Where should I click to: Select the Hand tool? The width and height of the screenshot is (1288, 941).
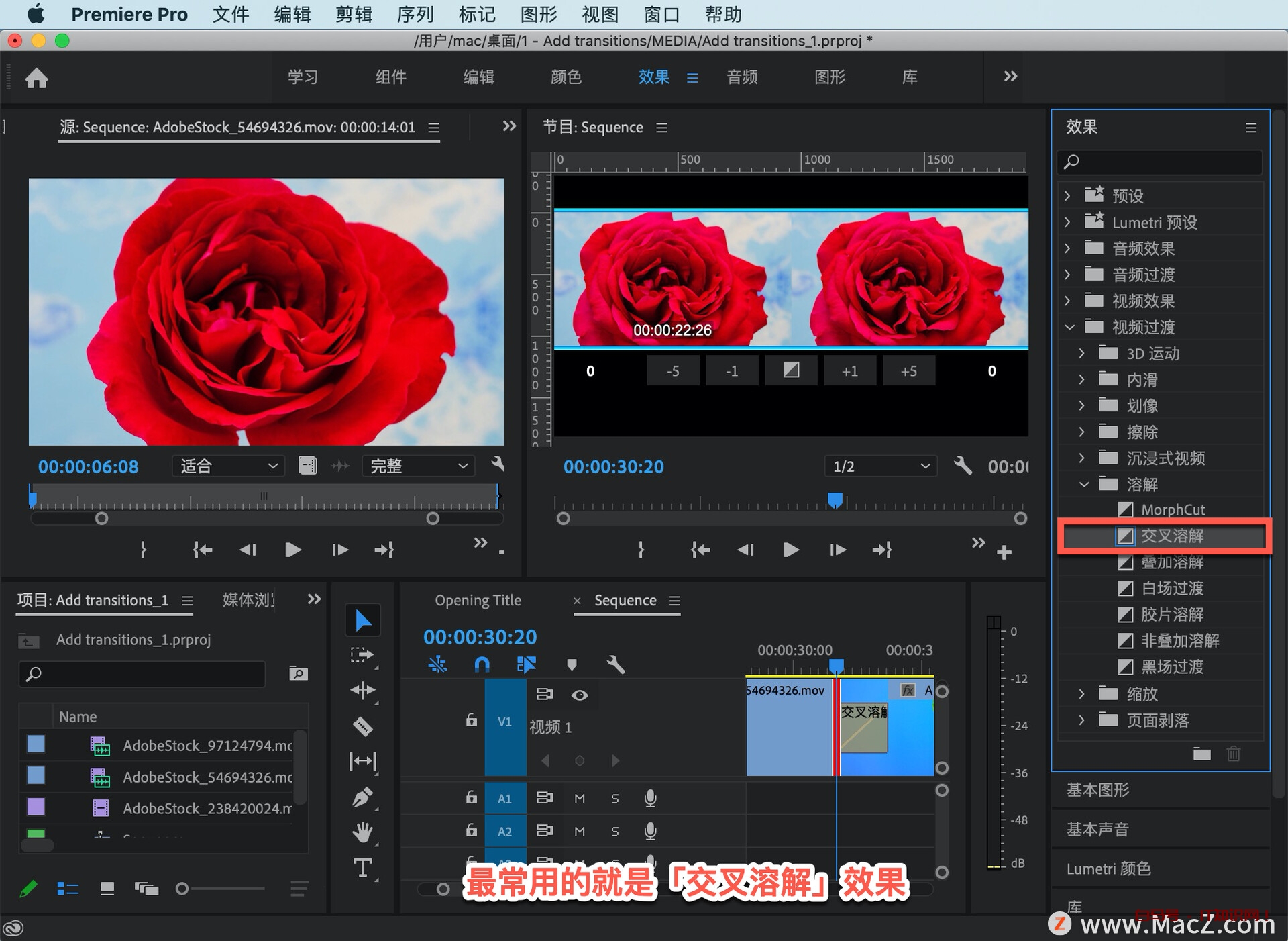click(362, 833)
